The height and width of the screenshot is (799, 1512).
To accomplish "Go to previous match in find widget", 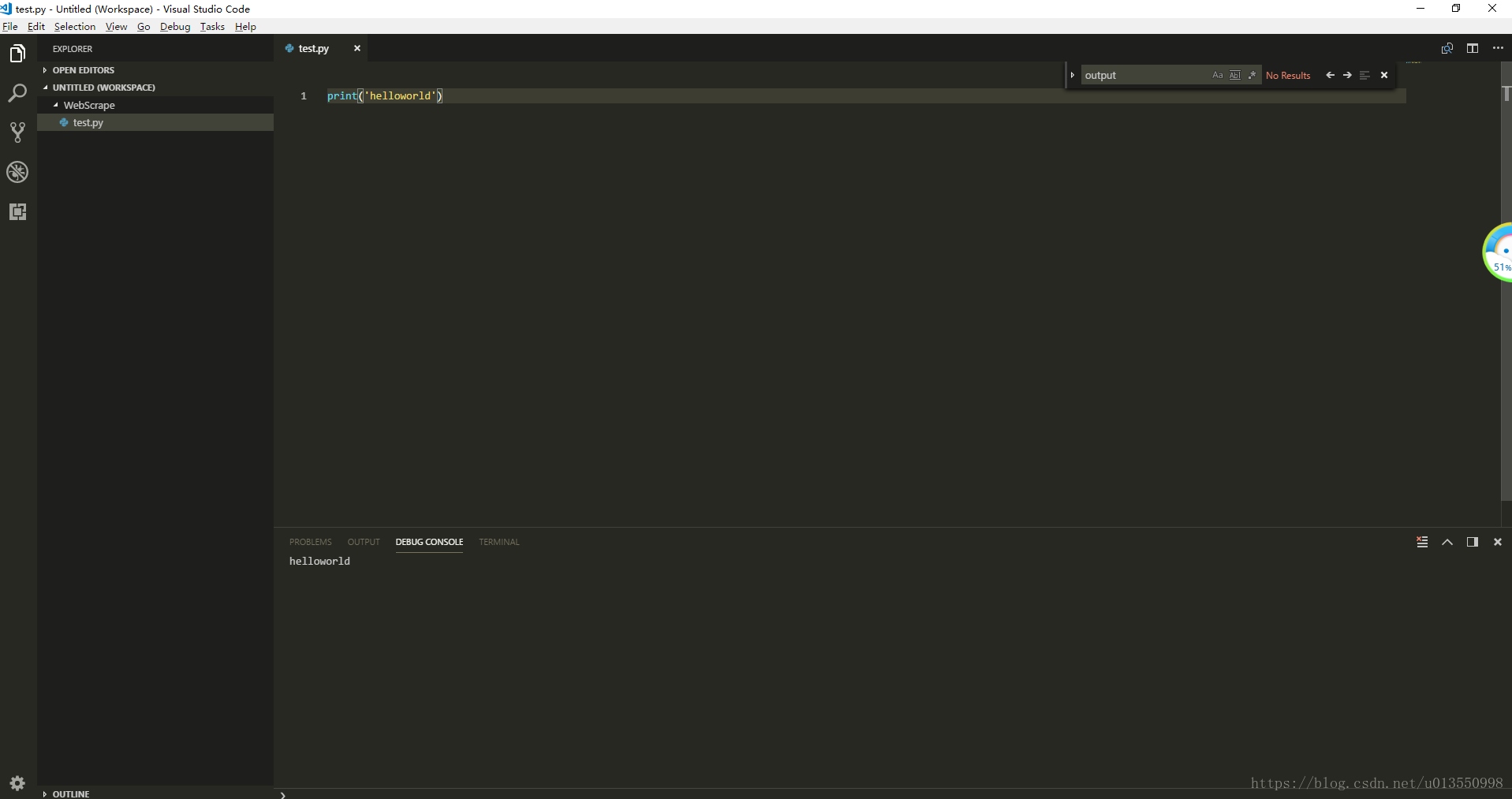I will 1331,75.
